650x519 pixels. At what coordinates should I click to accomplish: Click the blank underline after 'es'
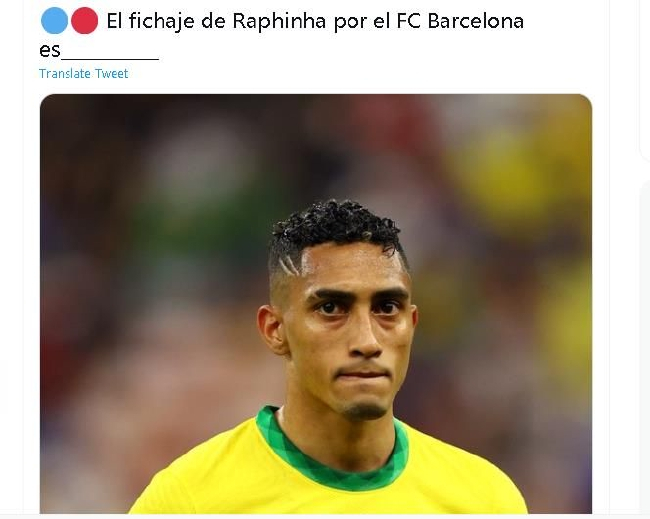(x=110, y=59)
